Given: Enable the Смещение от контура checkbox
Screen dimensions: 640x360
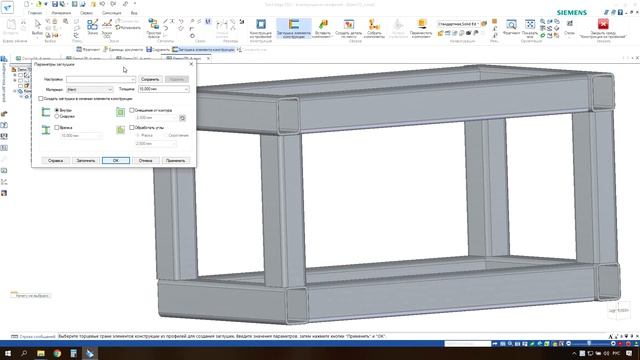Looking at the screenshot, I should click(132, 110).
